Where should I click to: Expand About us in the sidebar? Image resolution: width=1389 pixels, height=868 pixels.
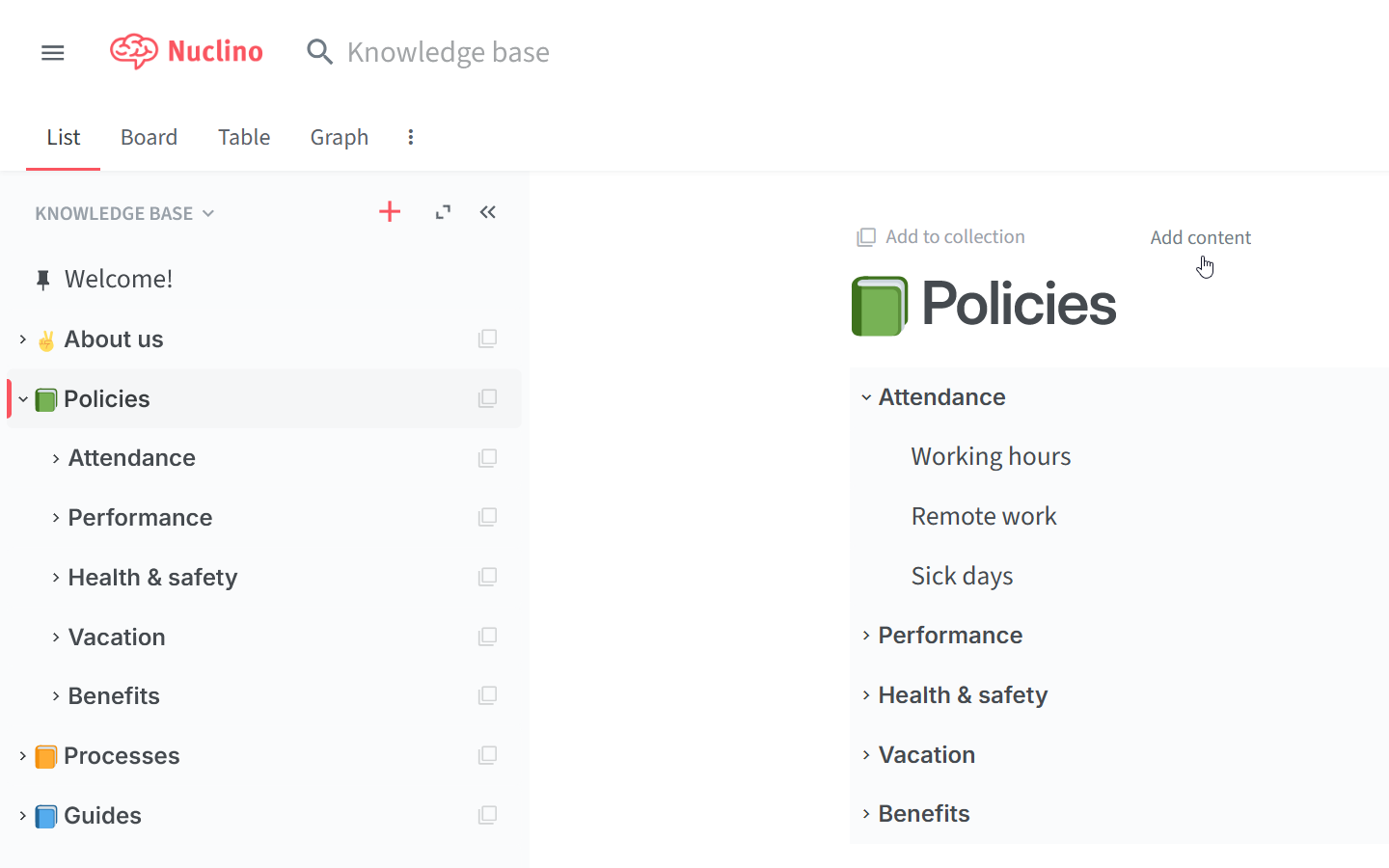[x=23, y=339]
